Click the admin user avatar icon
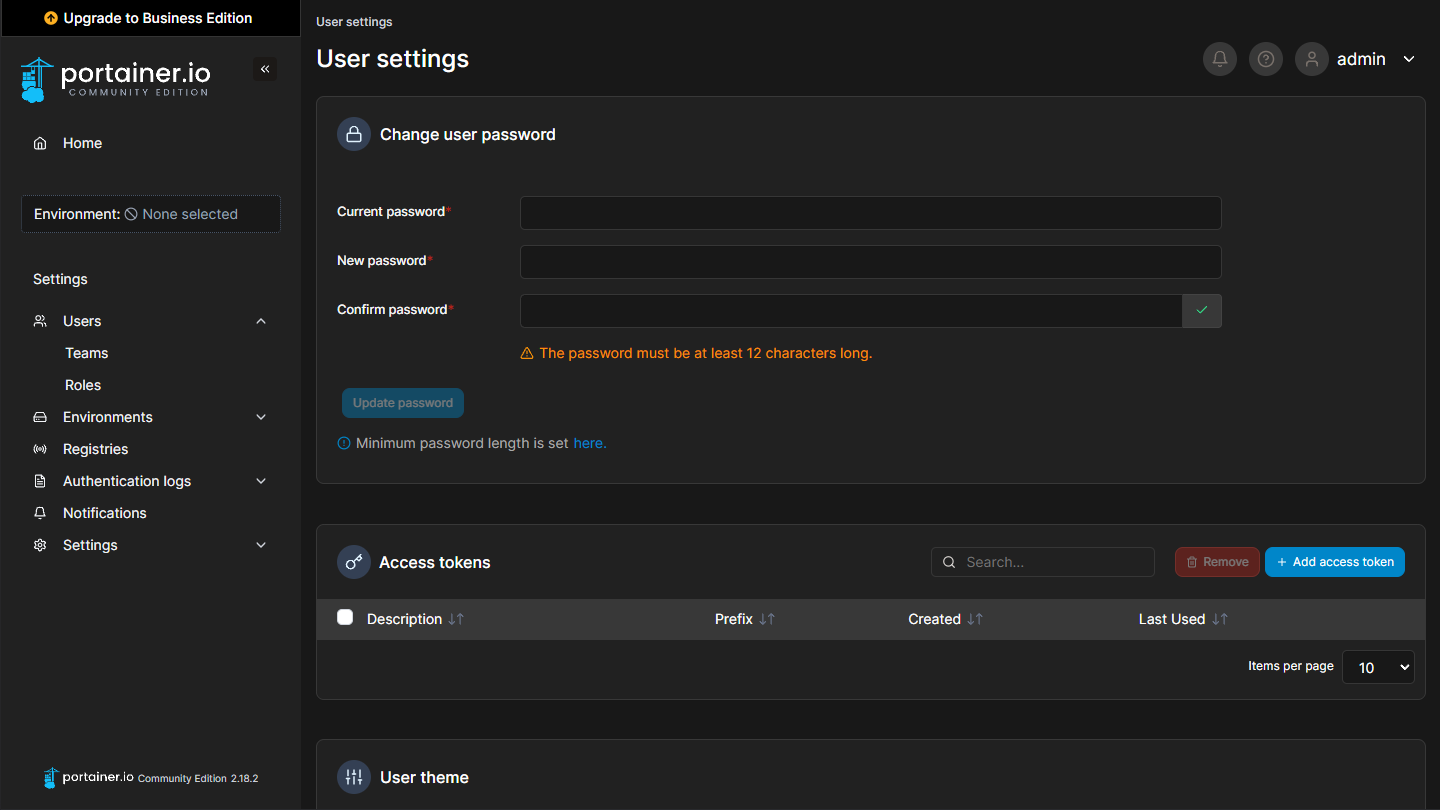Image resolution: width=1440 pixels, height=810 pixels. [x=1311, y=59]
